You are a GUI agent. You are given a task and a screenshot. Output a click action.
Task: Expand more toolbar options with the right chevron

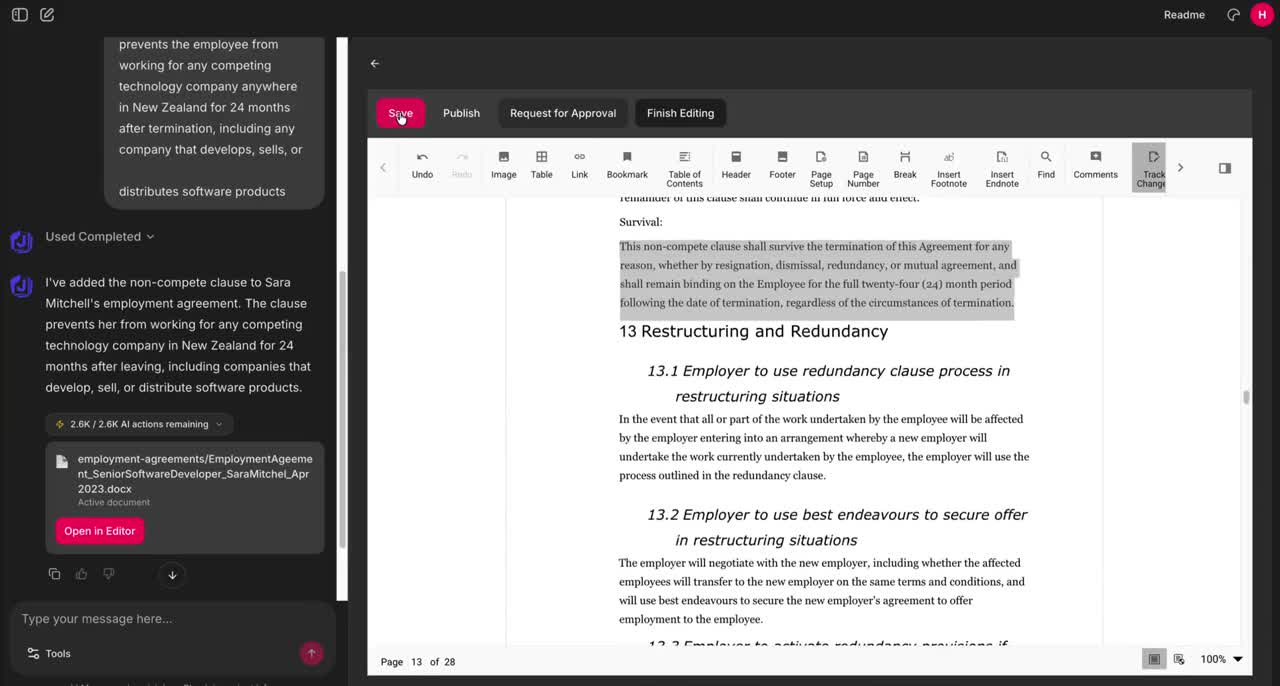1180,168
